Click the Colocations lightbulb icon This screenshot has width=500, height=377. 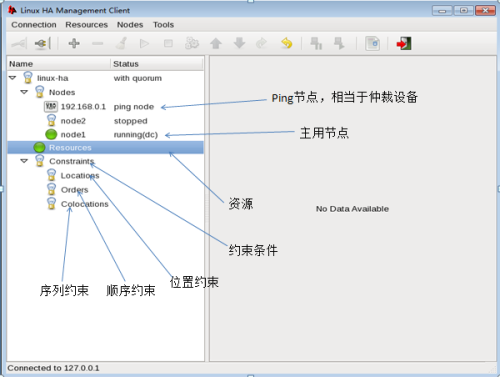coord(51,203)
